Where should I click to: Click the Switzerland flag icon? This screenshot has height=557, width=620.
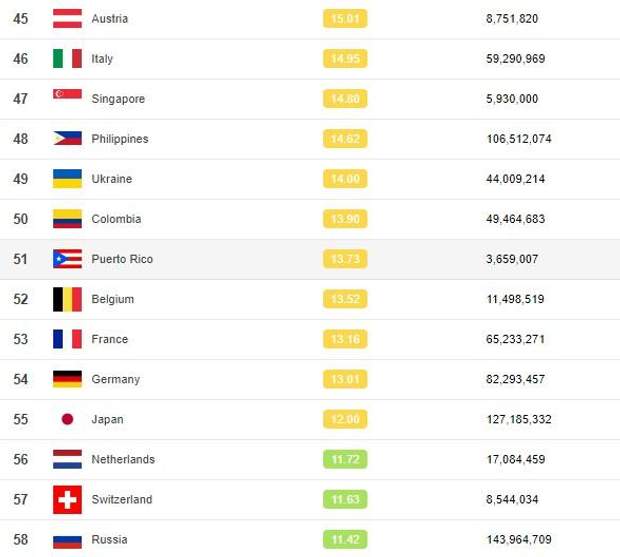tap(67, 500)
